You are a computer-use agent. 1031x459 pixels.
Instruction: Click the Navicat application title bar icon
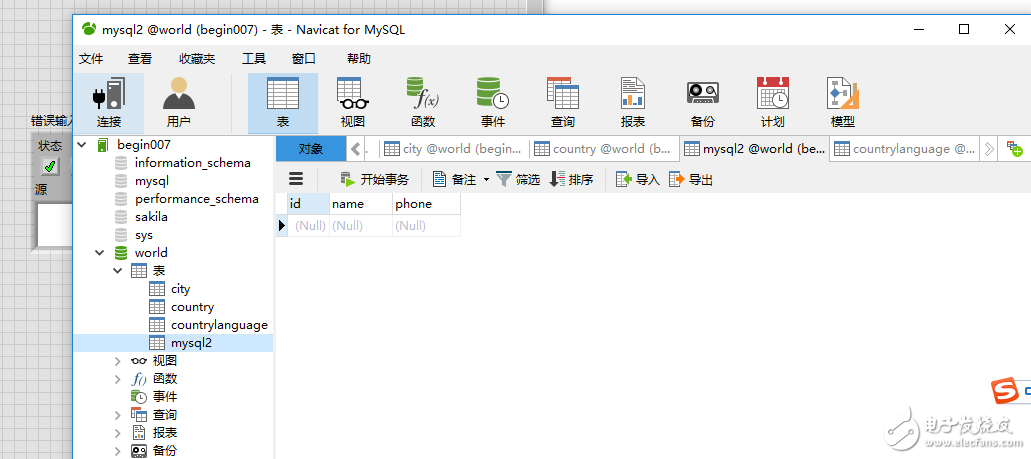point(88,29)
